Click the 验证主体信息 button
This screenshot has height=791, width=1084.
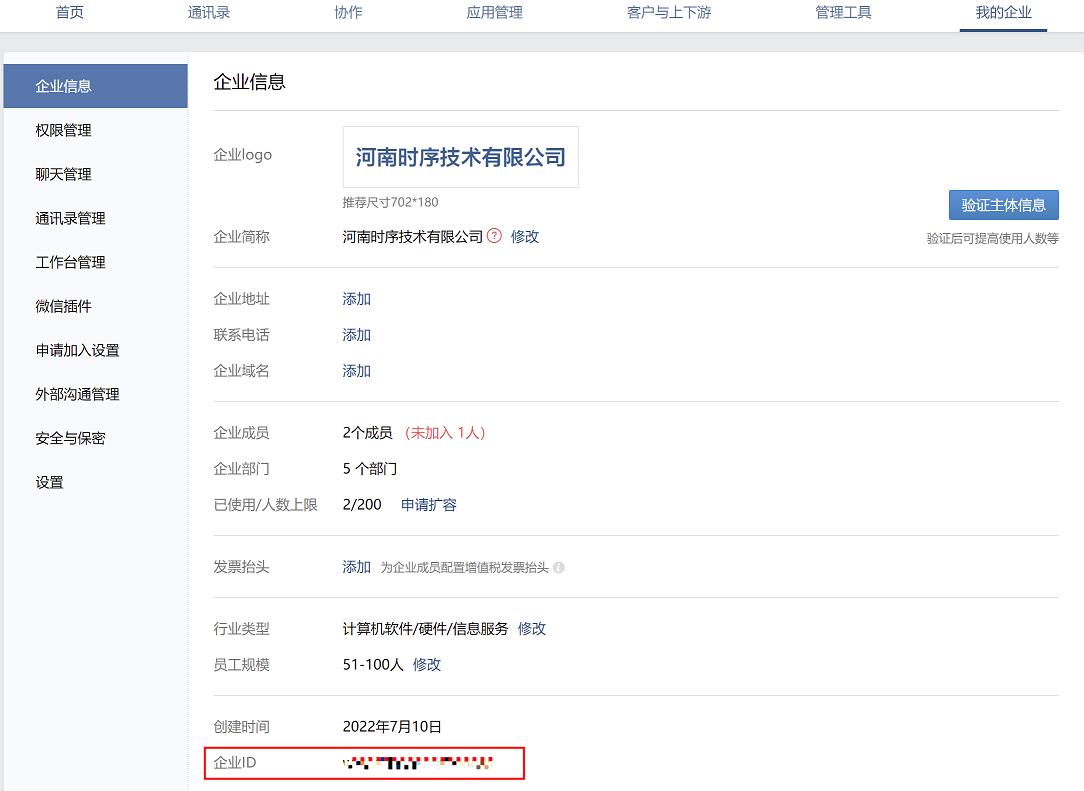(1003, 205)
